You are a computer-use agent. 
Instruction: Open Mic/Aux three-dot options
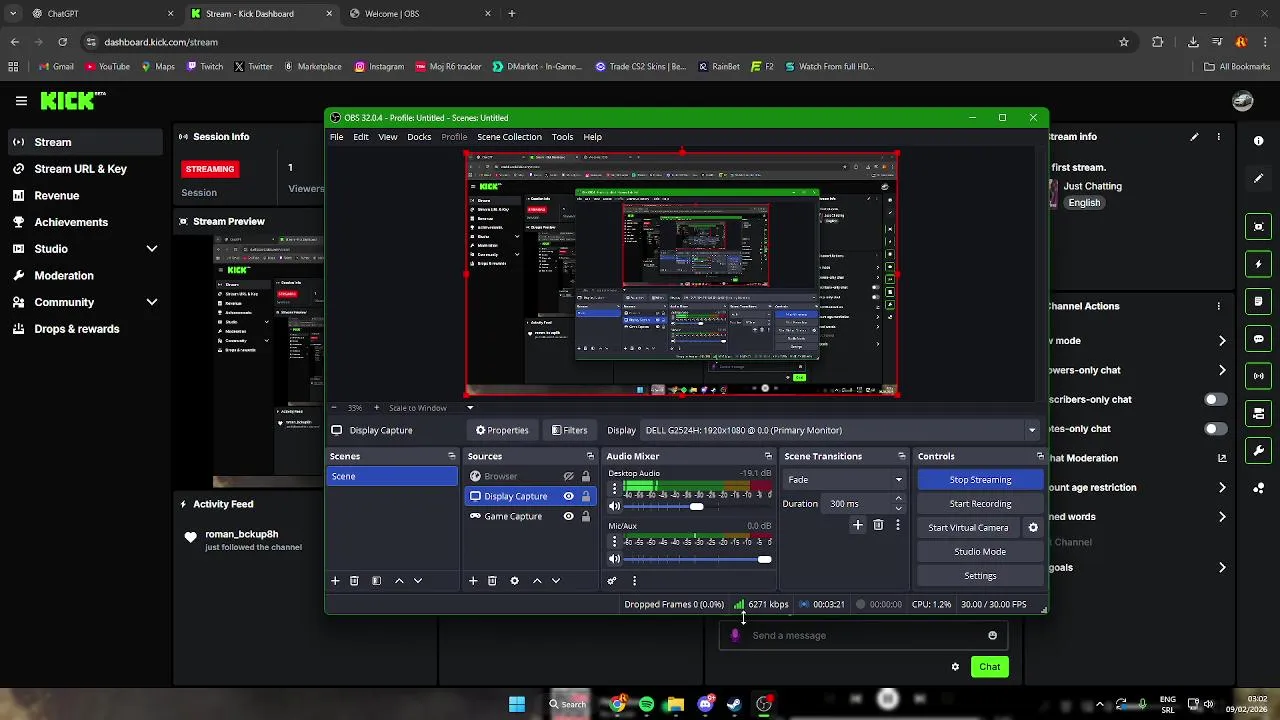point(614,542)
